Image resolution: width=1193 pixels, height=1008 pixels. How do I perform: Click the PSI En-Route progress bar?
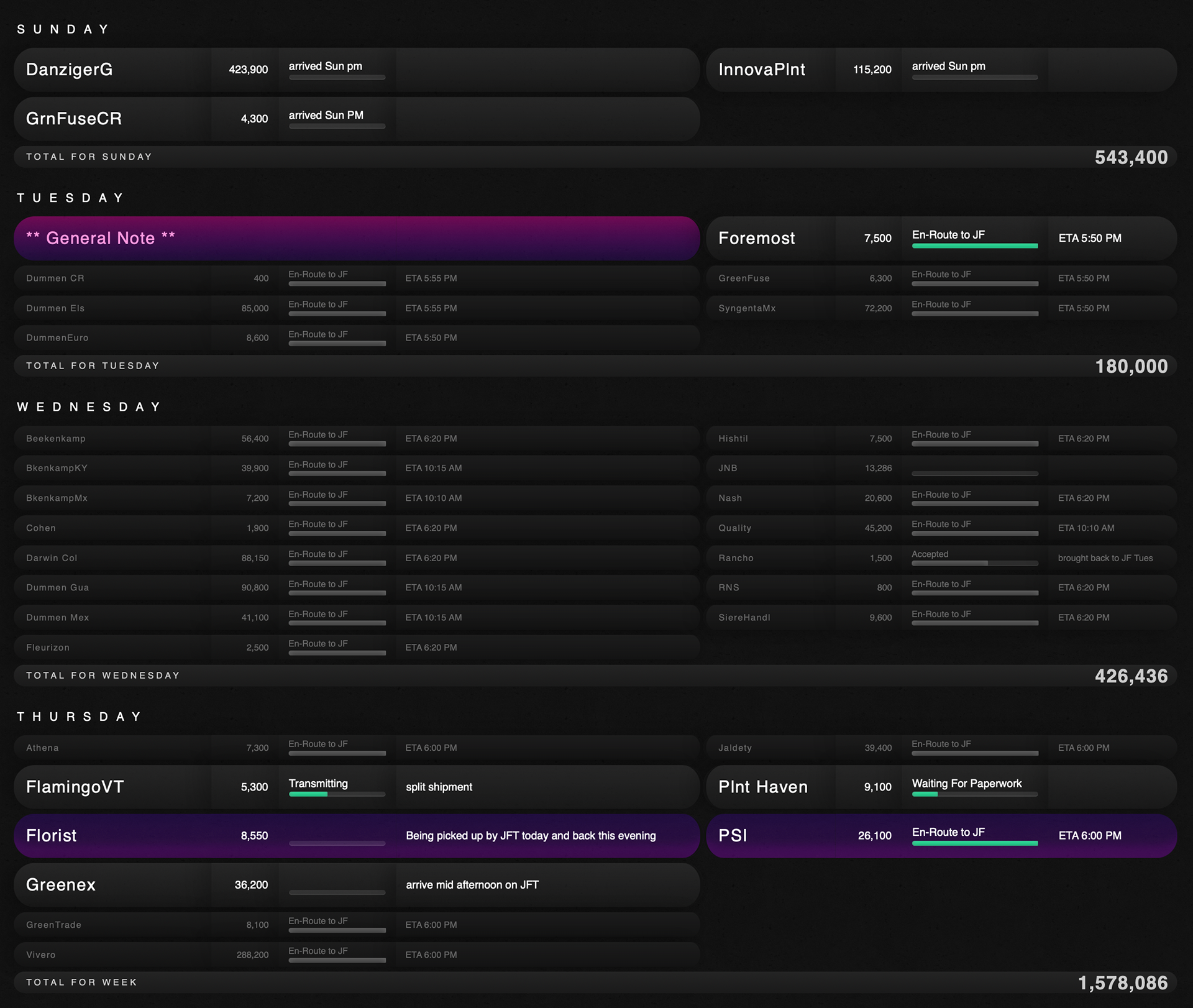975,843
